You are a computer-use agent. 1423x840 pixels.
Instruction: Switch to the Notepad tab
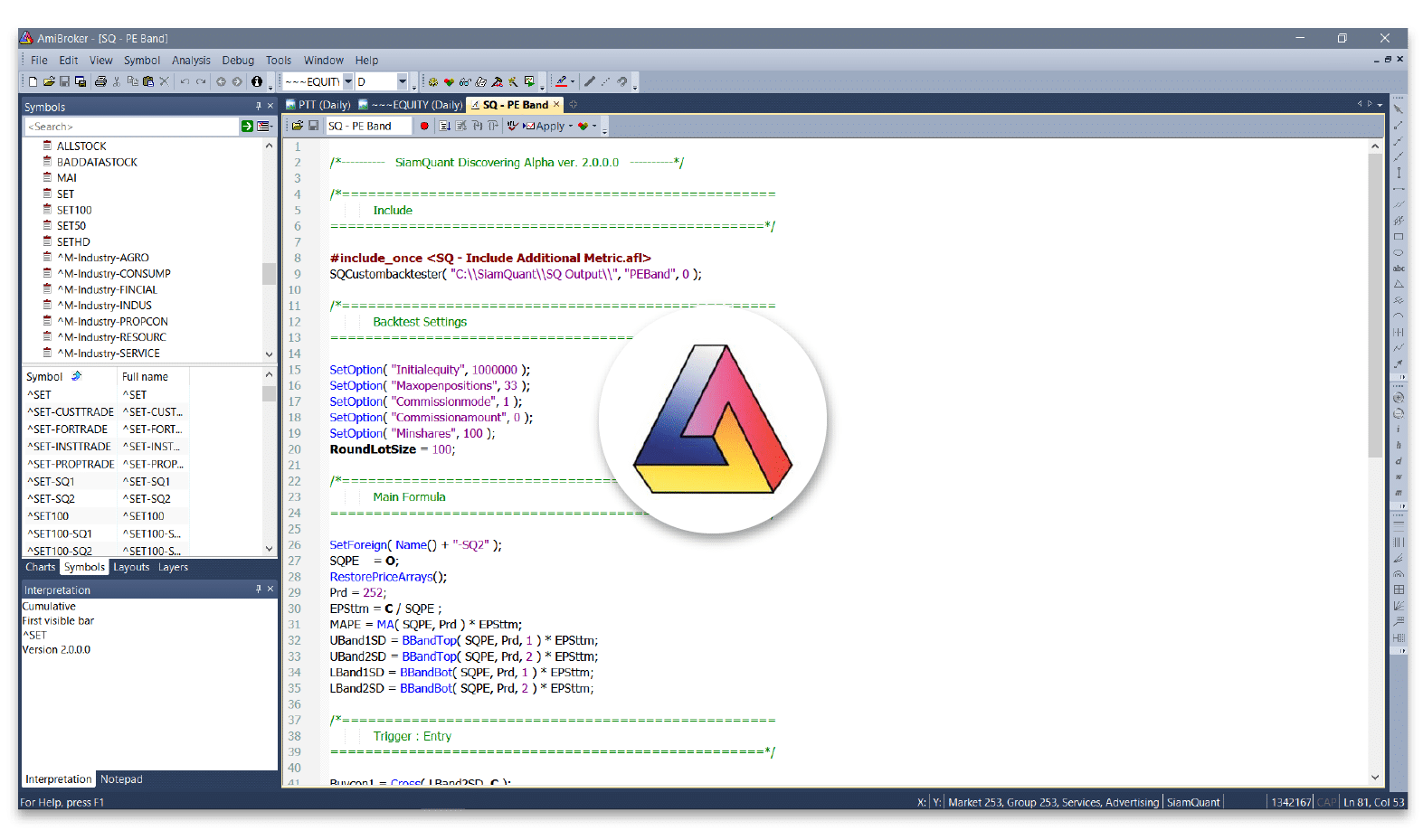[x=121, y=779]
